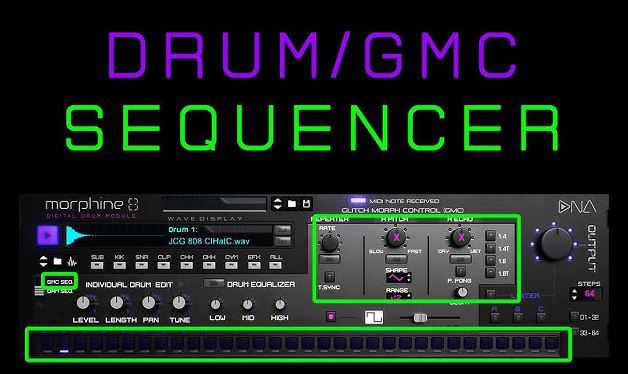Click the lit second step in sequencer row
Image resolution: width=628 pixels, height=374 pixels.
(x=64, y=344)
